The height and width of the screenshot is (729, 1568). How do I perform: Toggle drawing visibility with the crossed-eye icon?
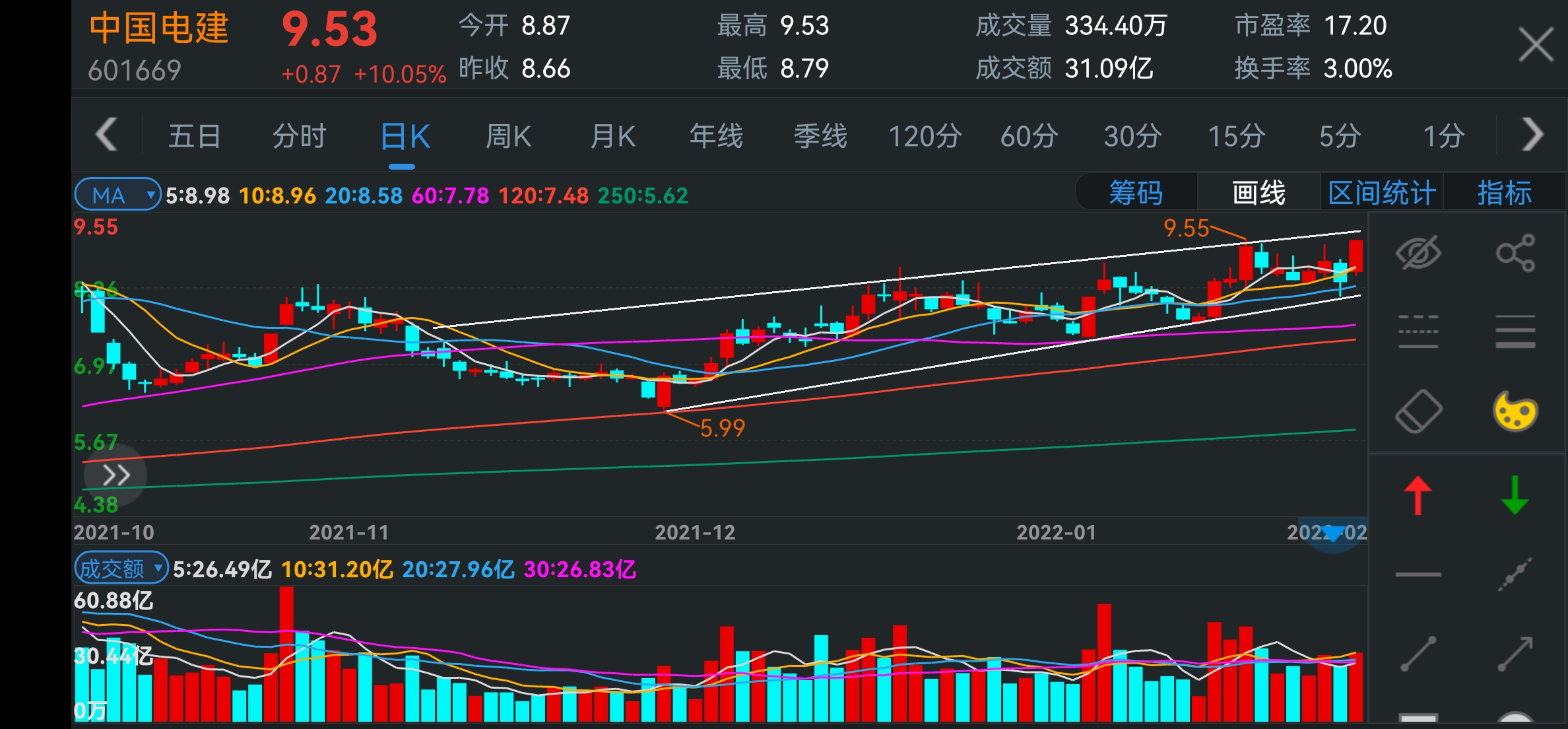tap(1418, 253)
